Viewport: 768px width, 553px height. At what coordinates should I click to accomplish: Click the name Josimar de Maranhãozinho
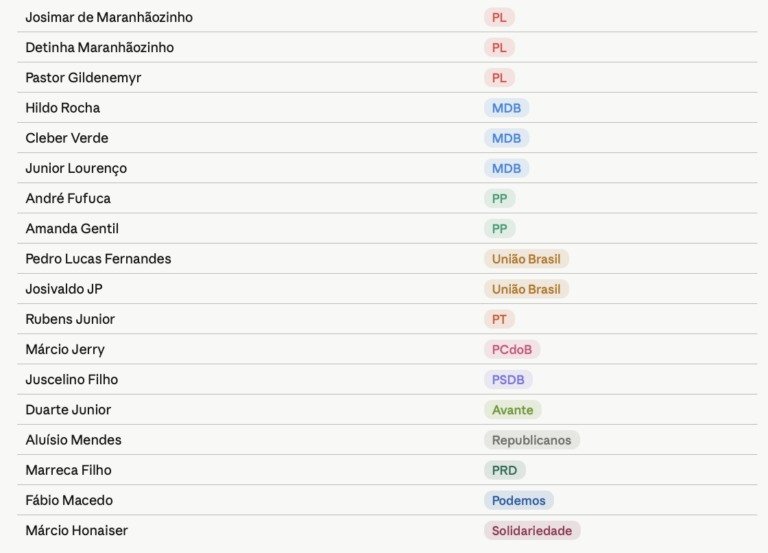point(109,17)
